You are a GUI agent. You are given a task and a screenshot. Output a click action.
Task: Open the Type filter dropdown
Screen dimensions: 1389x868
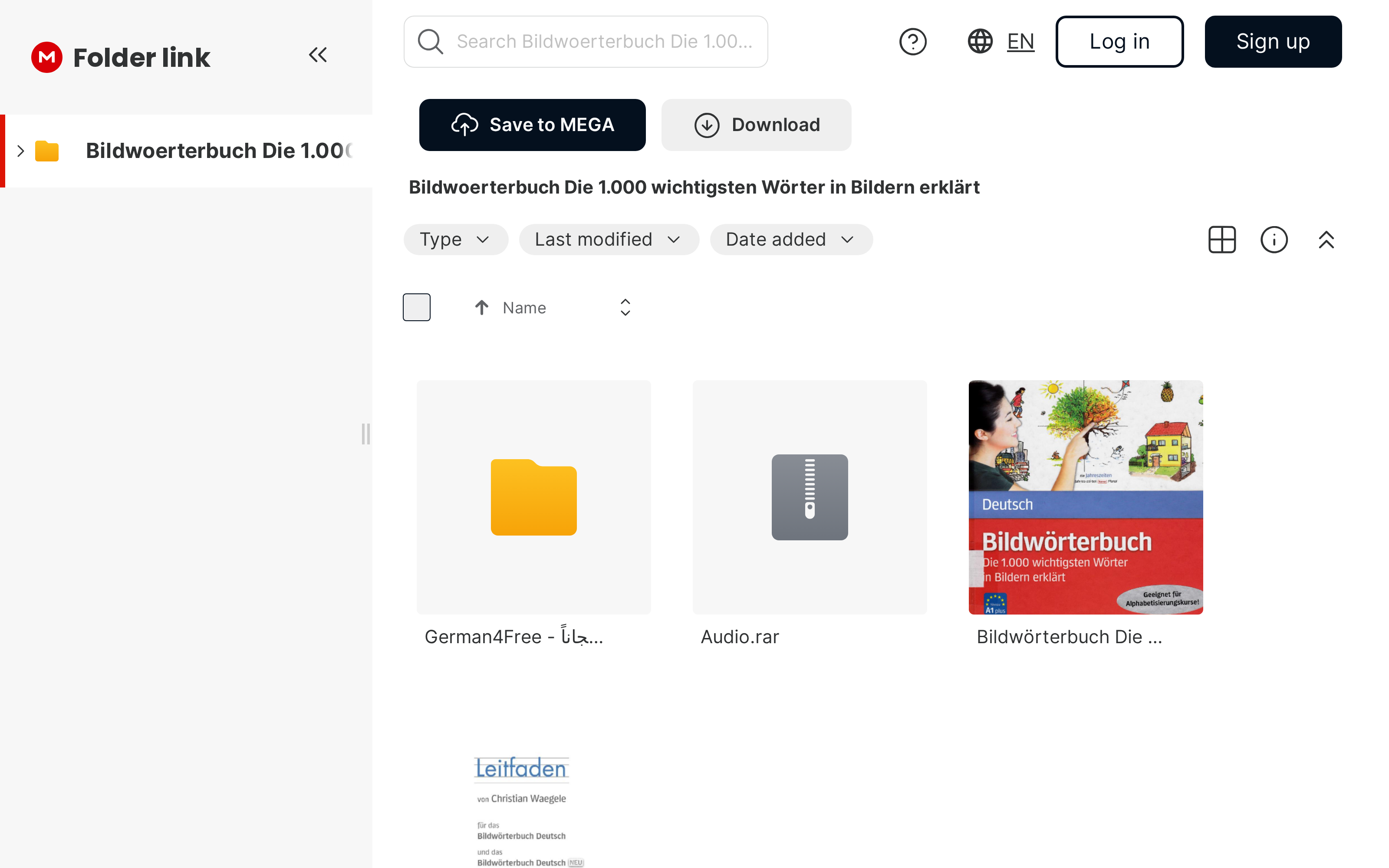pyautogui.click(x=456, y=240)
